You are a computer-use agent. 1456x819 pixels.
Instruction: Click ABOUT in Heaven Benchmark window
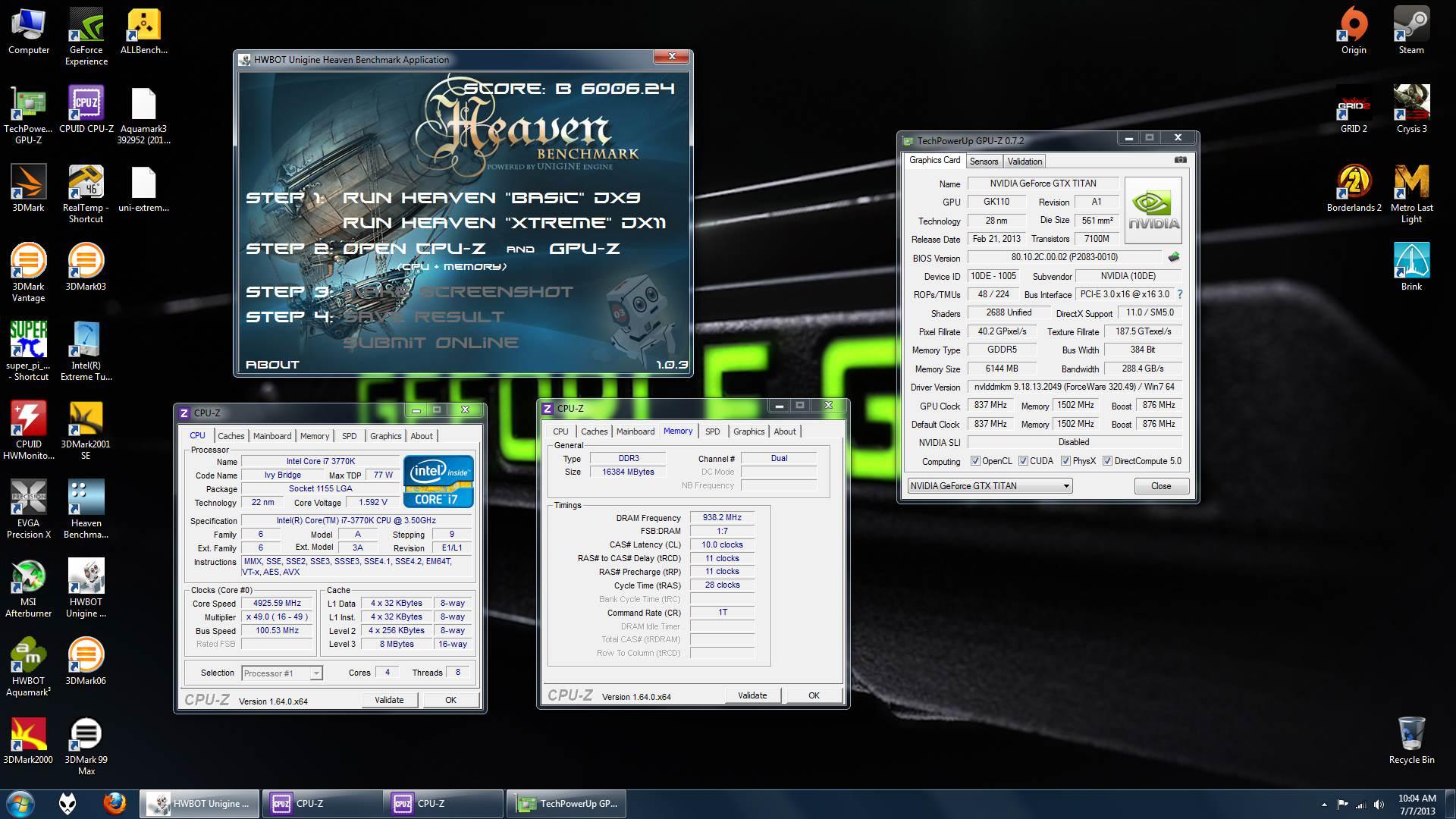pos(272,365)
